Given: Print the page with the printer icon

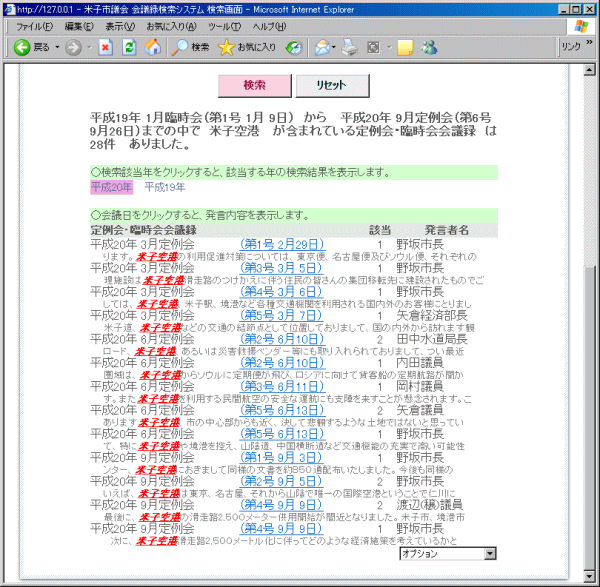Looking at the screenshot, I should 349,47.
